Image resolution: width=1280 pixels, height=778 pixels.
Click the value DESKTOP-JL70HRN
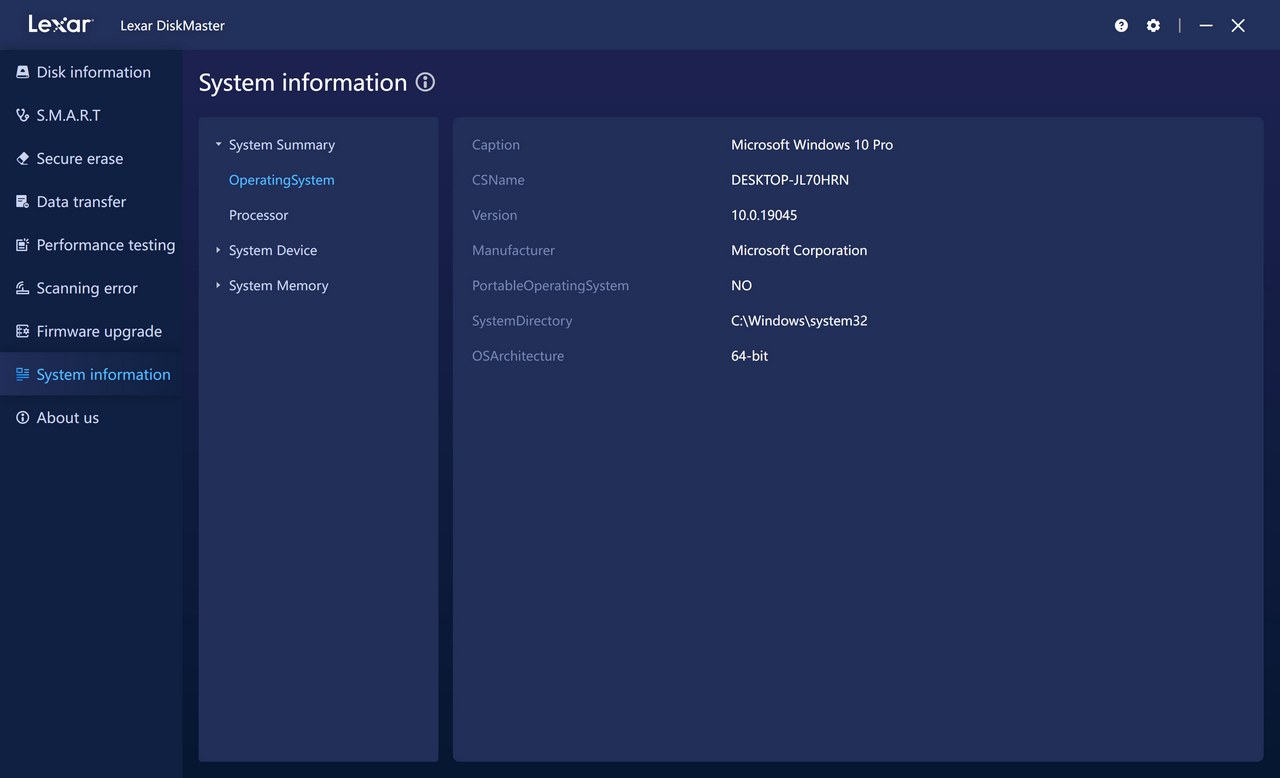[x=790, y=180]
